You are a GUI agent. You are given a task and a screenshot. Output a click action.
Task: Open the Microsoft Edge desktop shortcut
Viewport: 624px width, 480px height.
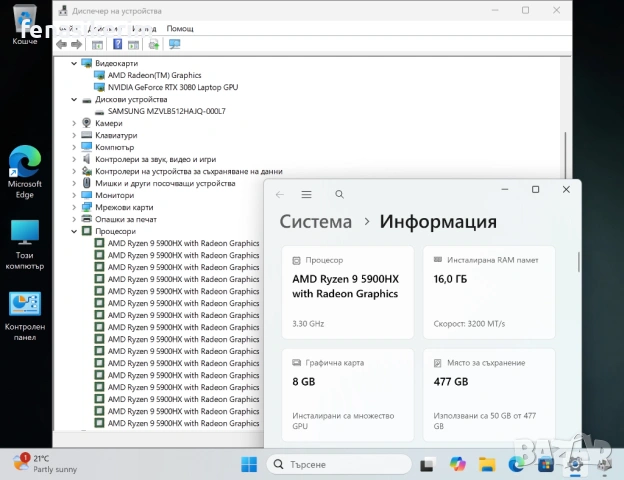click(x=25, y=172)
